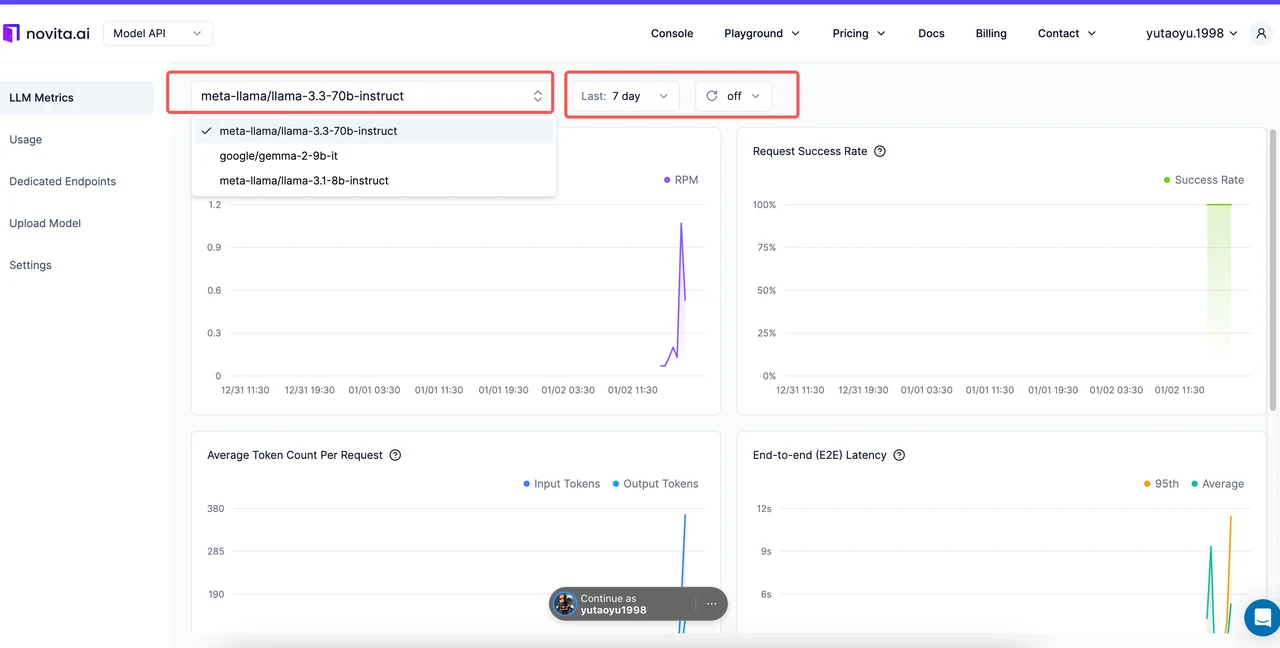This screenshot has width=1280, height=648.
Task: Click the user profile avatar icon
Action: (1260, 33)
